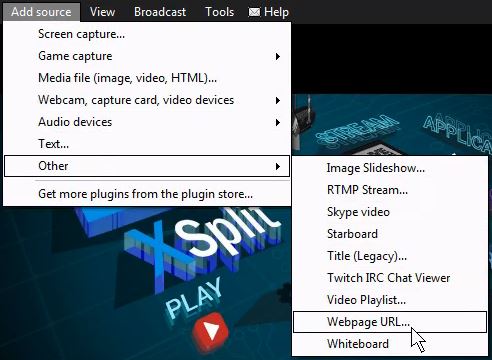Select Starboard from the submenu

(390, 234)
